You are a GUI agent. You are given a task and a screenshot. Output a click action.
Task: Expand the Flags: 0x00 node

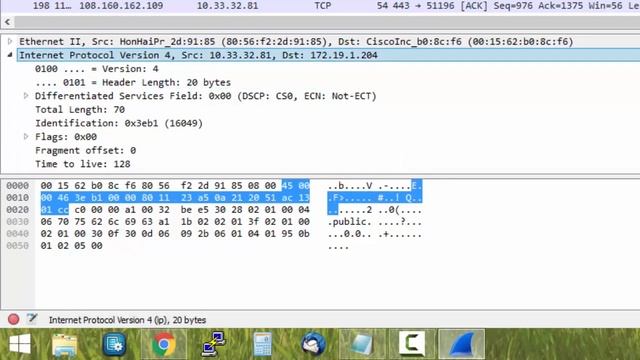click(x=26, y=136)
